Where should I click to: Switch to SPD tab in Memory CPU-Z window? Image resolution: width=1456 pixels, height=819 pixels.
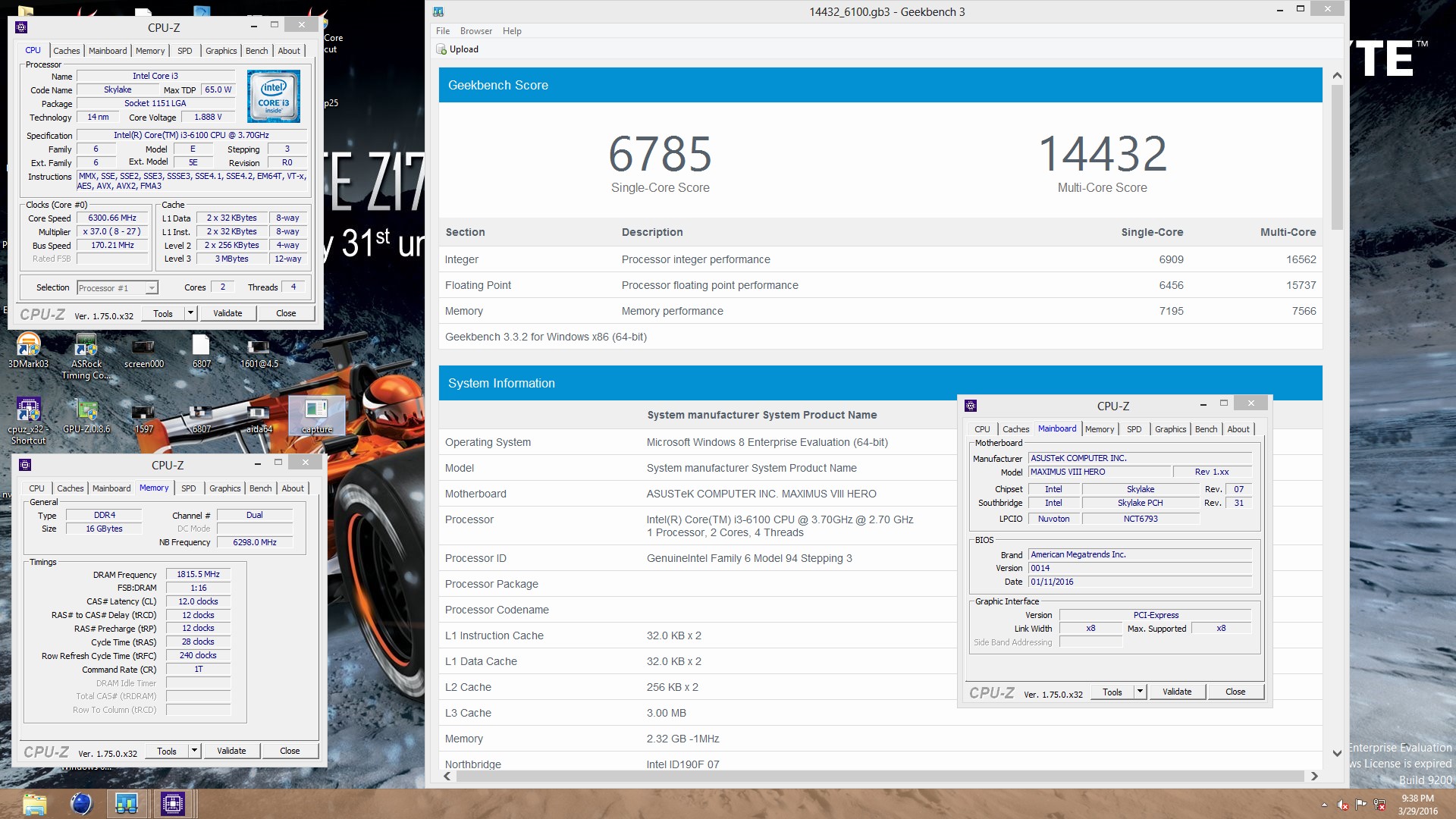pos(189,488)
